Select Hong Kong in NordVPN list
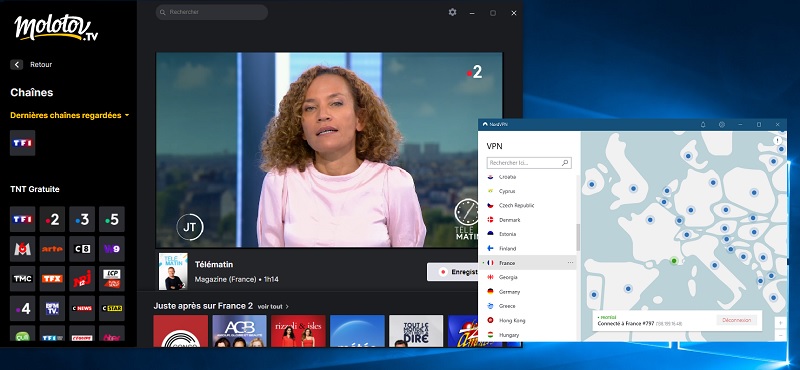 coord(527,320)
